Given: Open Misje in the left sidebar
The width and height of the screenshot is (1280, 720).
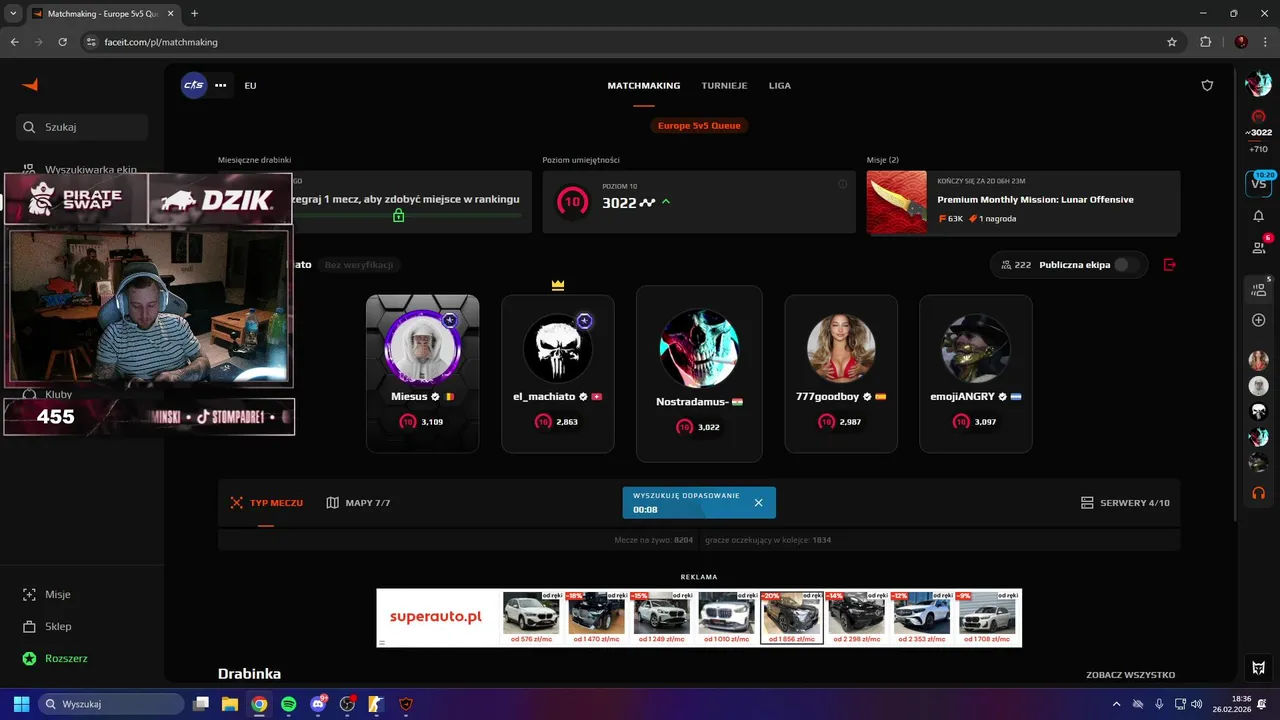Looking at the screenshot, I should pyautogui.click(x=48, y=594).
